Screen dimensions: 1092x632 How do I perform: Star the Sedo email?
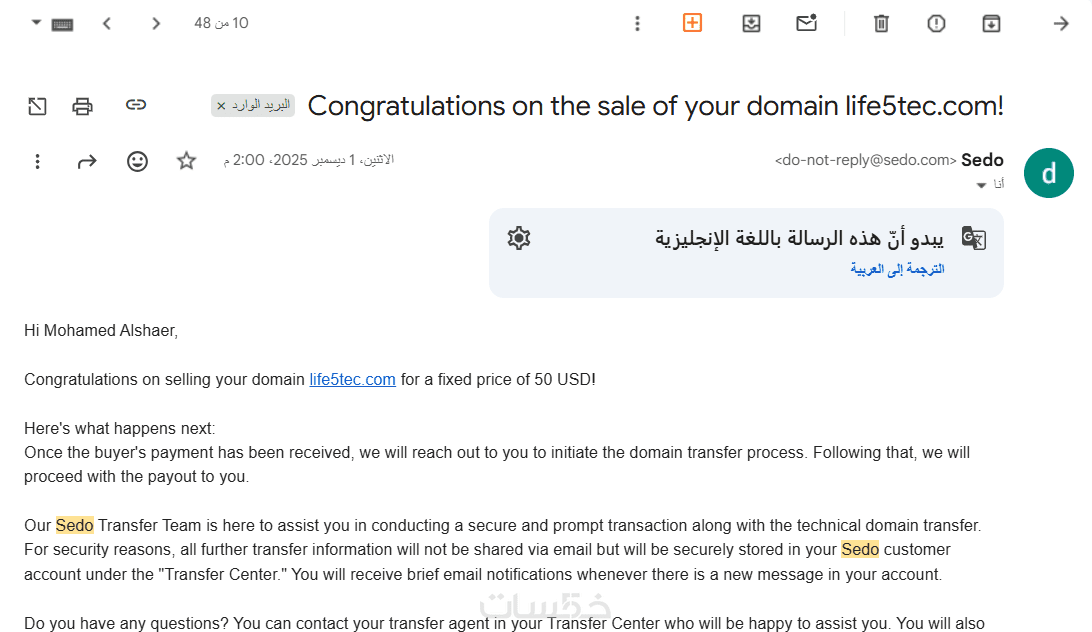pos(187,161)
